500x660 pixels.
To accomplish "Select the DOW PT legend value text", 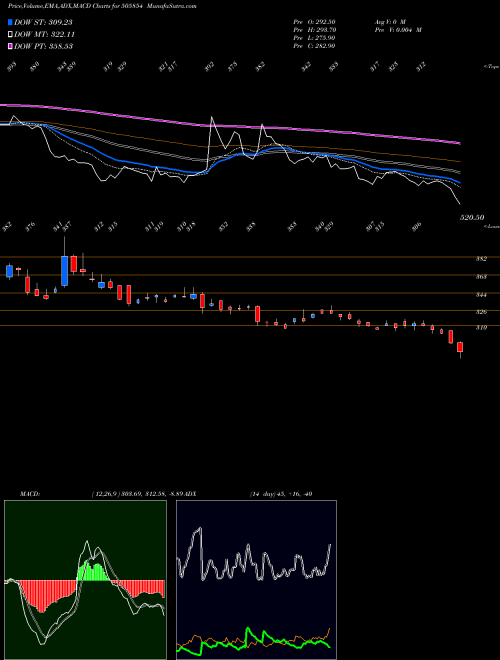I will click(44, 46).
